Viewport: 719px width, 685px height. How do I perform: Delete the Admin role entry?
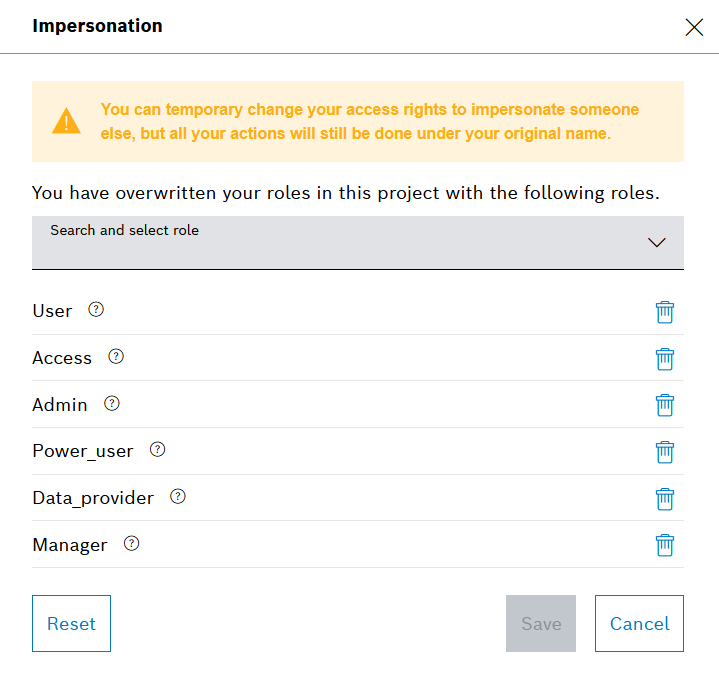[665, 405]
